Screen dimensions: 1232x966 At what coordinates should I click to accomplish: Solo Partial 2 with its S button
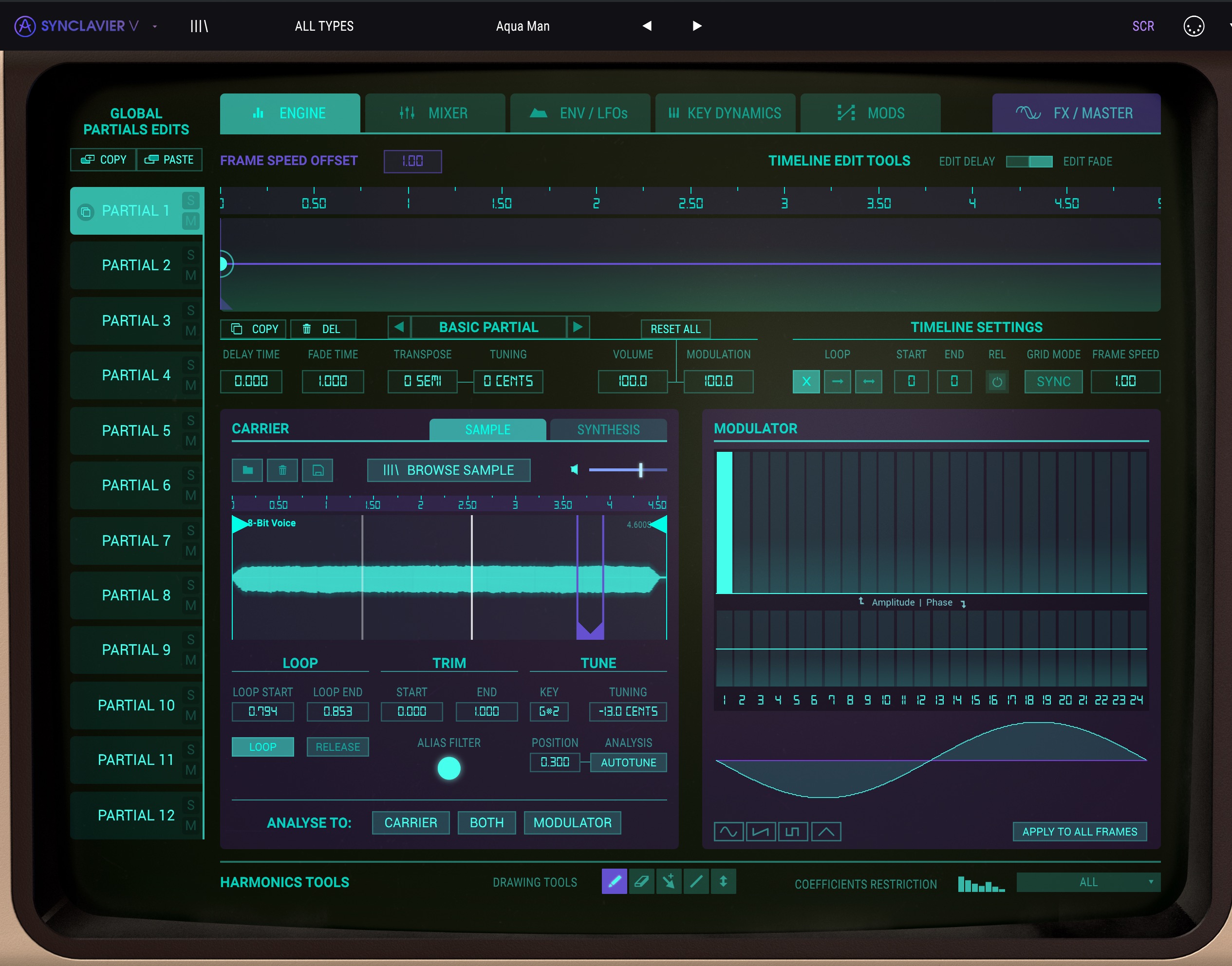(x=190, y=255)
